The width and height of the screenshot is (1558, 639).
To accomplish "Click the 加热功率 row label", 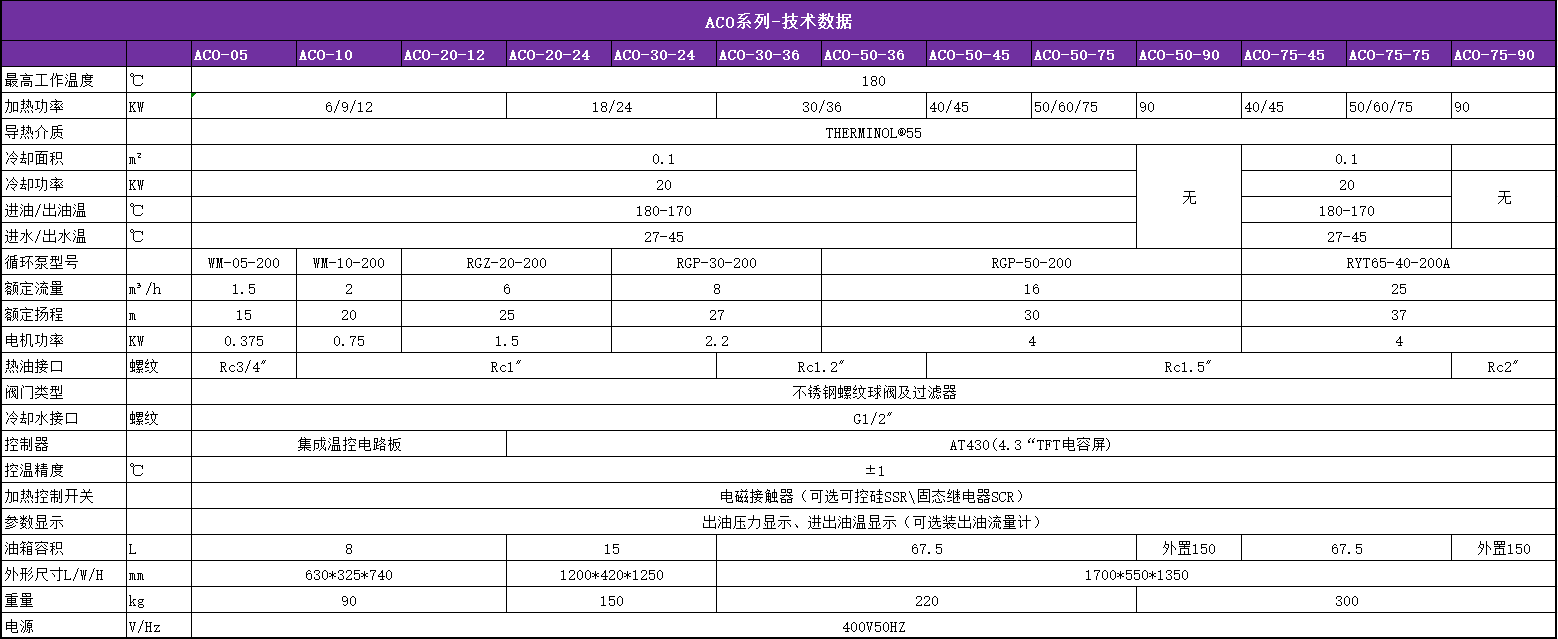I will (42, 106).
